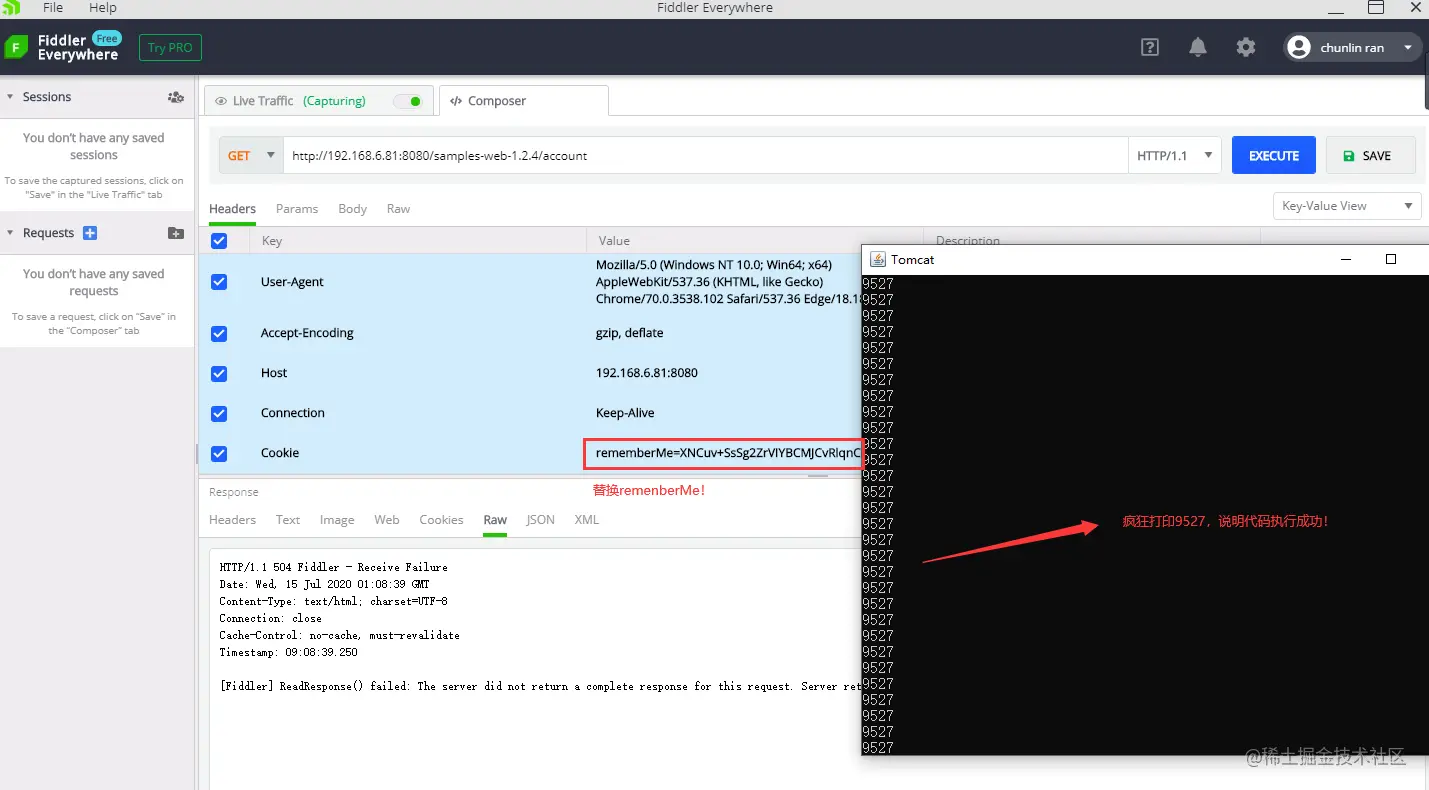Minimize the Tomcat window
1429x790 pixels.
coord(1345,259)
